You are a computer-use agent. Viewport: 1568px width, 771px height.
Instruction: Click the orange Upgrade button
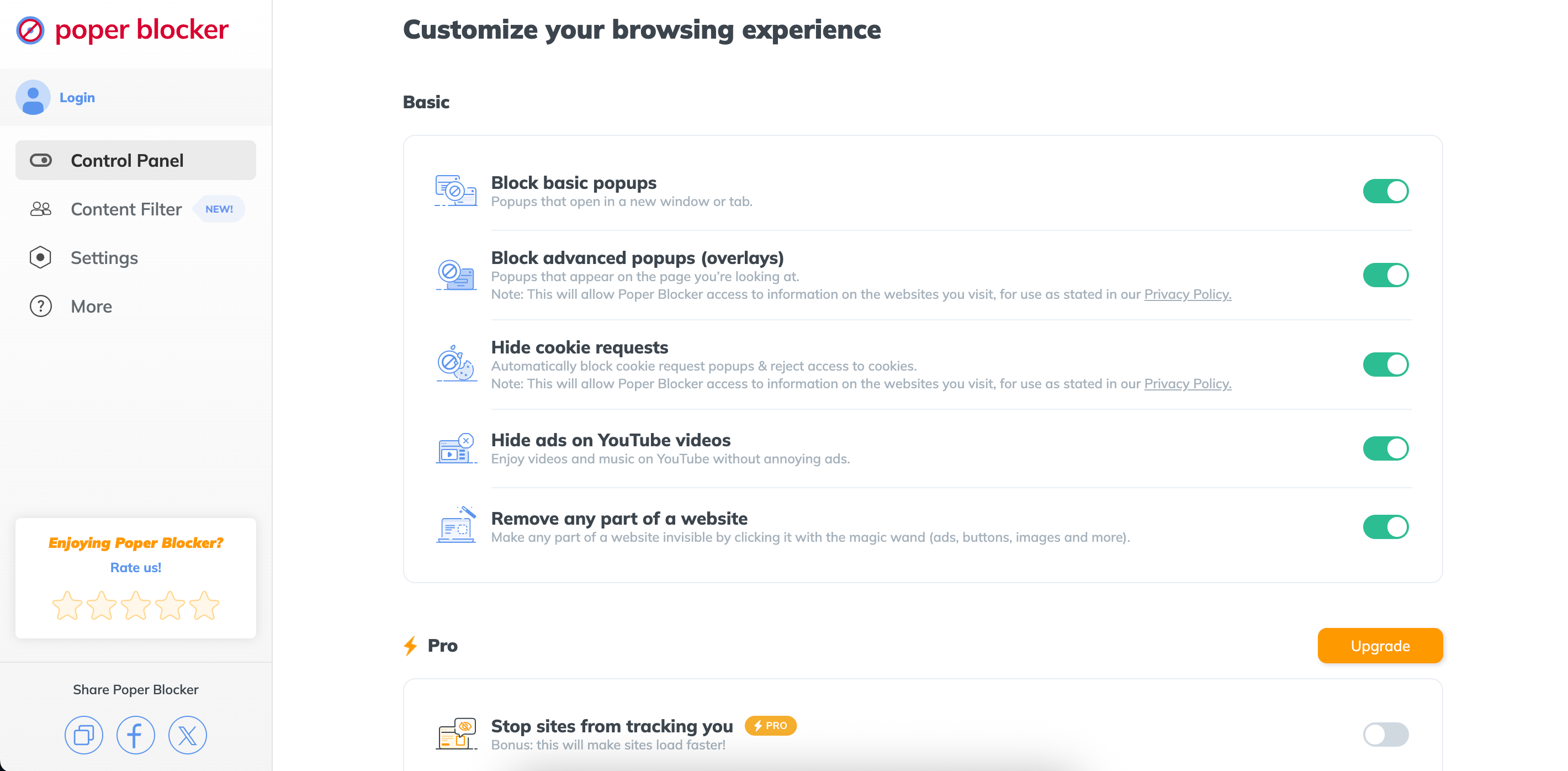click(x=1379, y=646)
